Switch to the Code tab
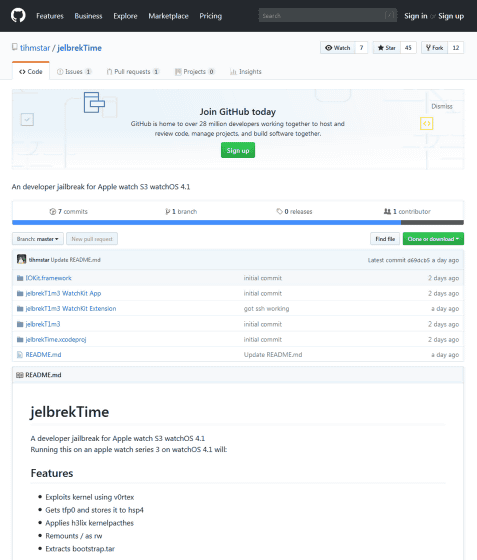Image resolution: width=477 pixels, height=560 pixels. [x=31, y=71]
